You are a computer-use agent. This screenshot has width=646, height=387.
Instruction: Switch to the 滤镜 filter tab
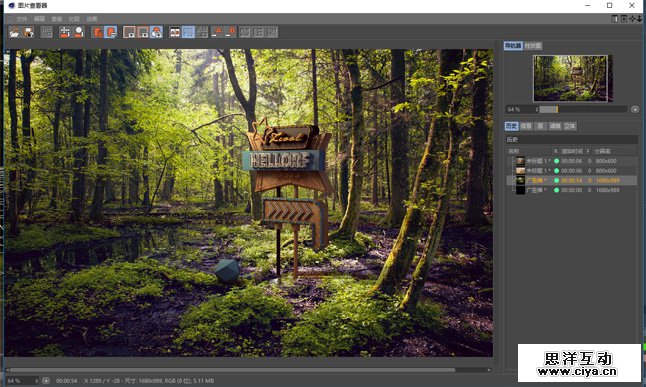pos(555,126)
